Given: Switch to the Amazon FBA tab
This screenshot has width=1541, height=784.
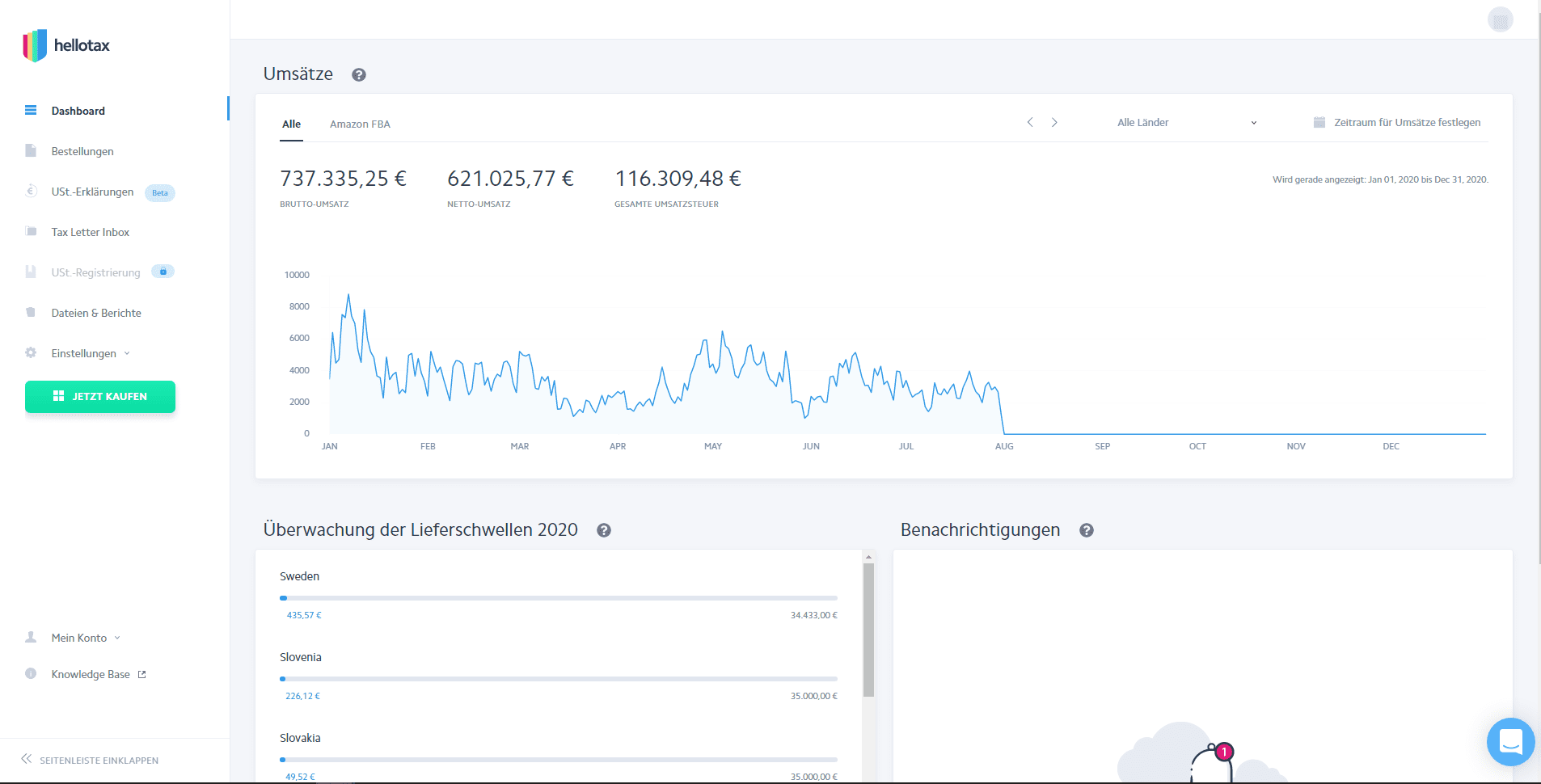Looking at the screenshot, I should click(x=360, y=124).
